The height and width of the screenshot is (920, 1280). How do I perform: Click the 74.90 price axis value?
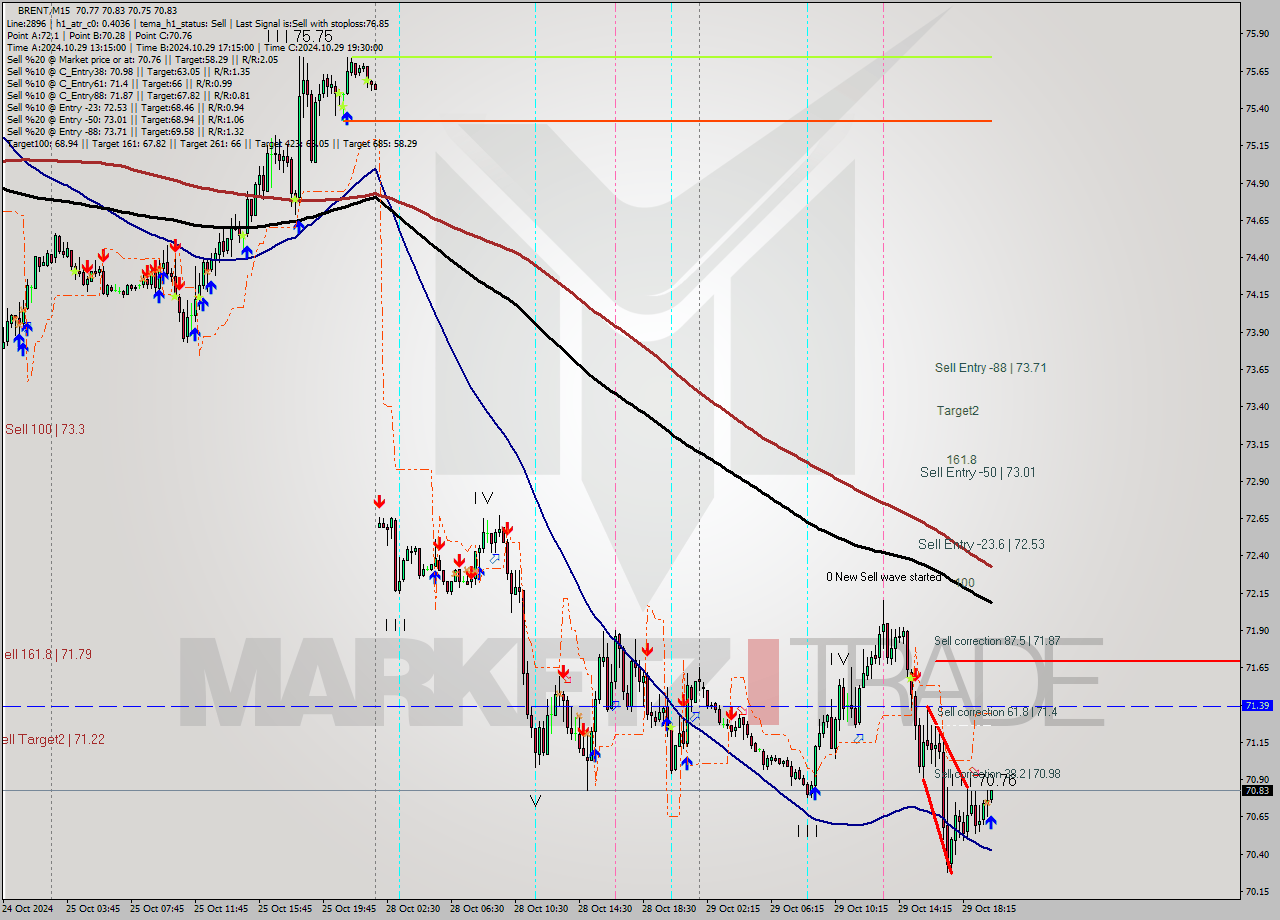pyautogui.click(x=1257, y=184)
